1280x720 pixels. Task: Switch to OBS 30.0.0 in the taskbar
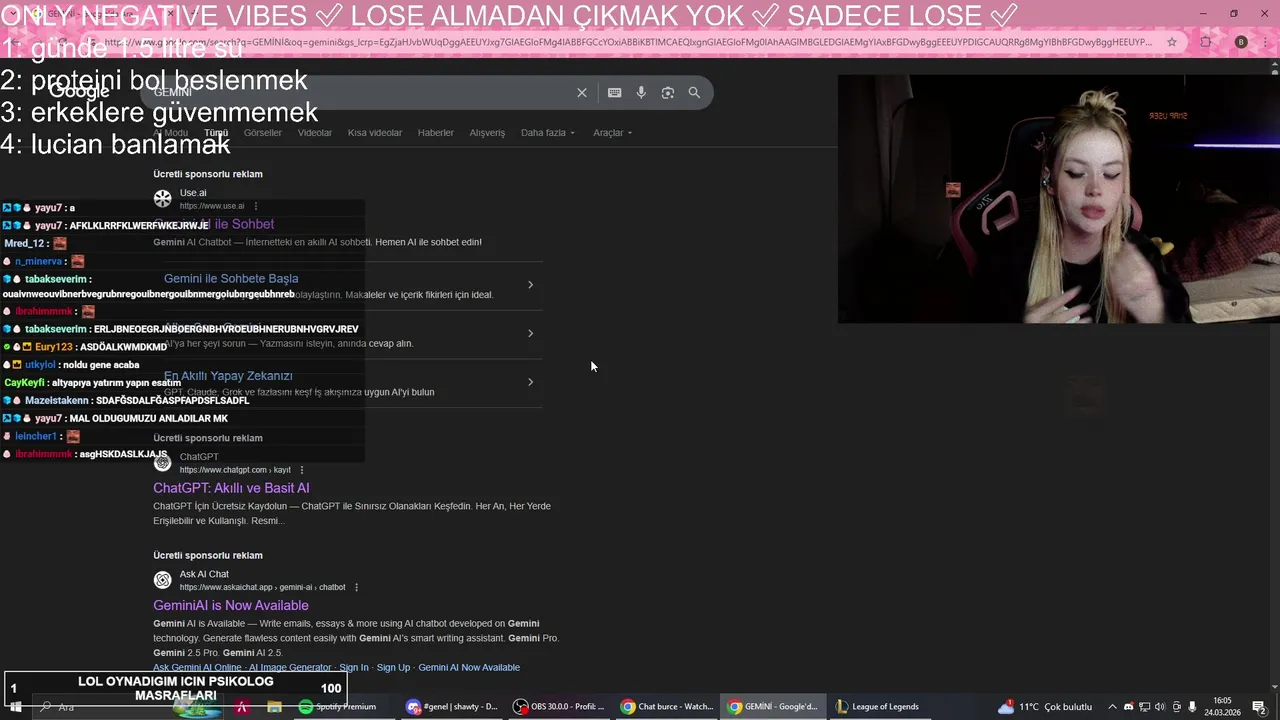click(x=558, y=707)
